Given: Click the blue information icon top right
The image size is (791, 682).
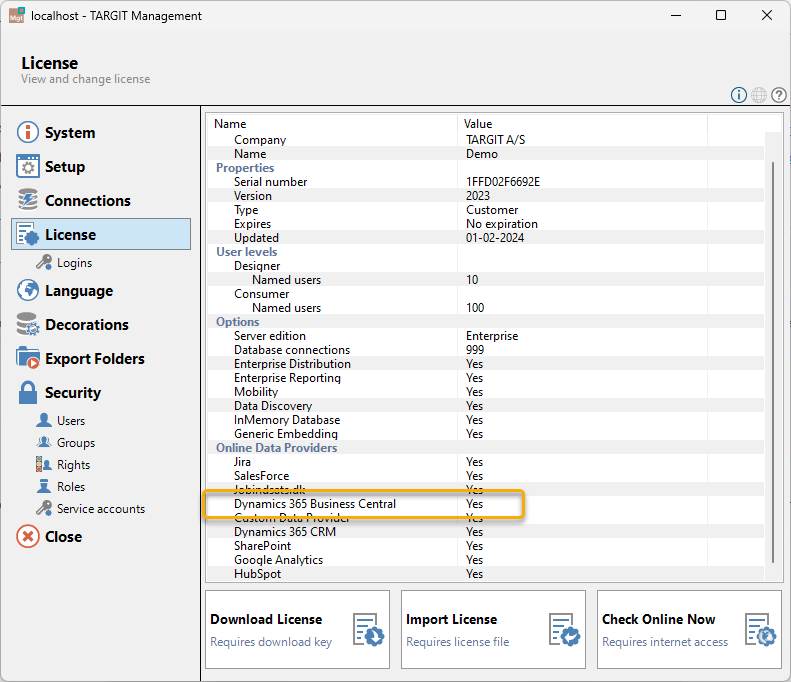Looking at the screenshot, I should (739, 95).
